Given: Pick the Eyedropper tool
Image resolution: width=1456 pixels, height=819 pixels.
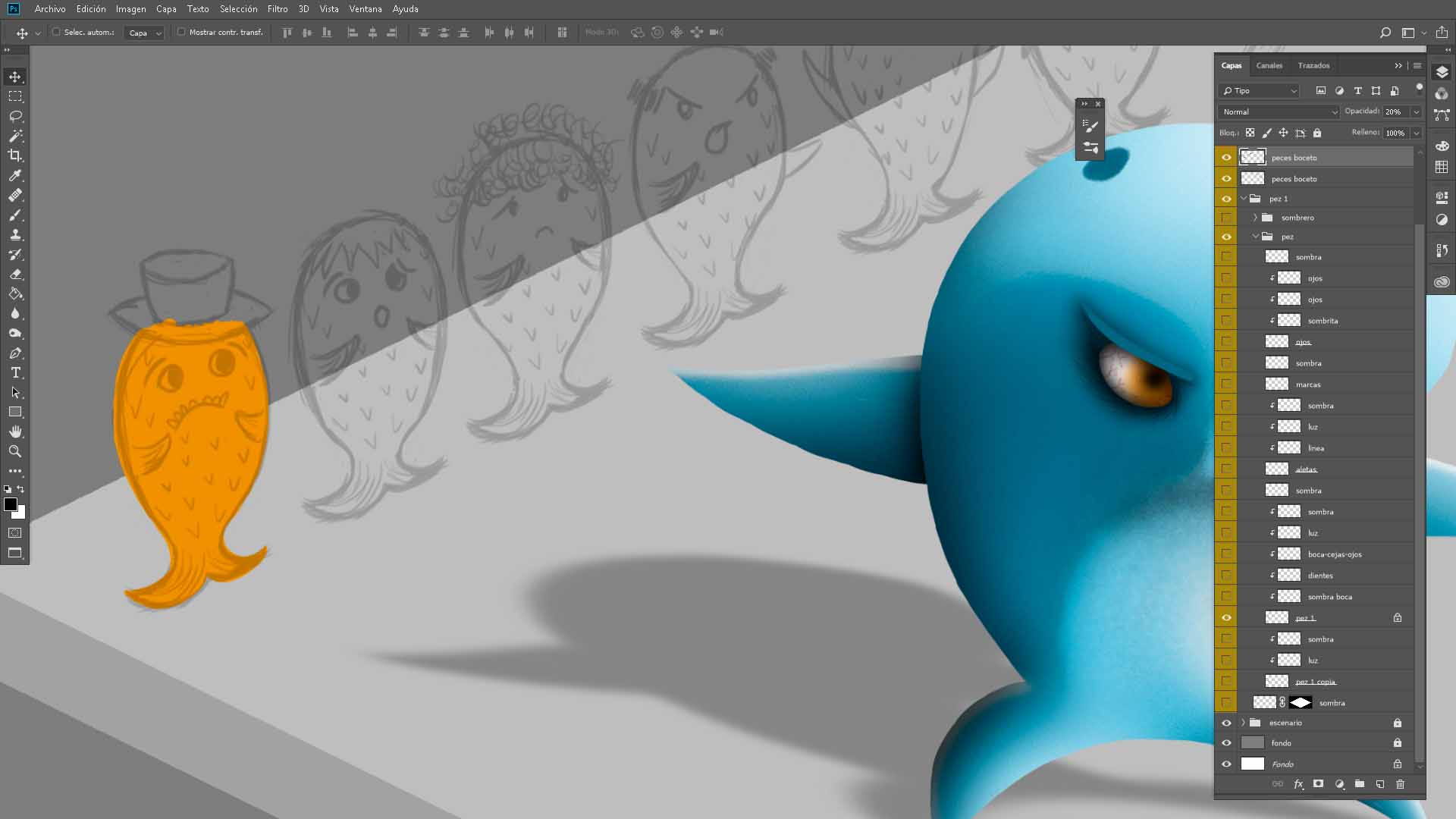Looking at the screenshot, I should tap(15, 175).
